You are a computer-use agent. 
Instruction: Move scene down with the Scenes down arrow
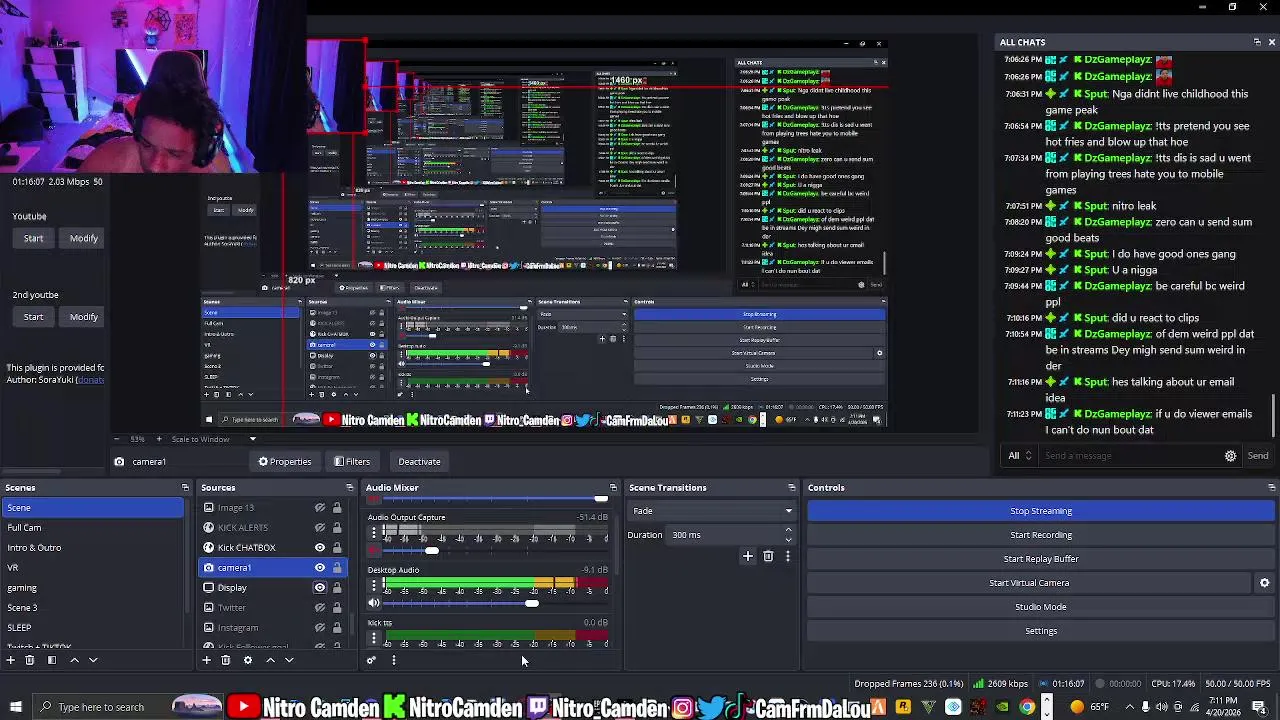[93, 660]
